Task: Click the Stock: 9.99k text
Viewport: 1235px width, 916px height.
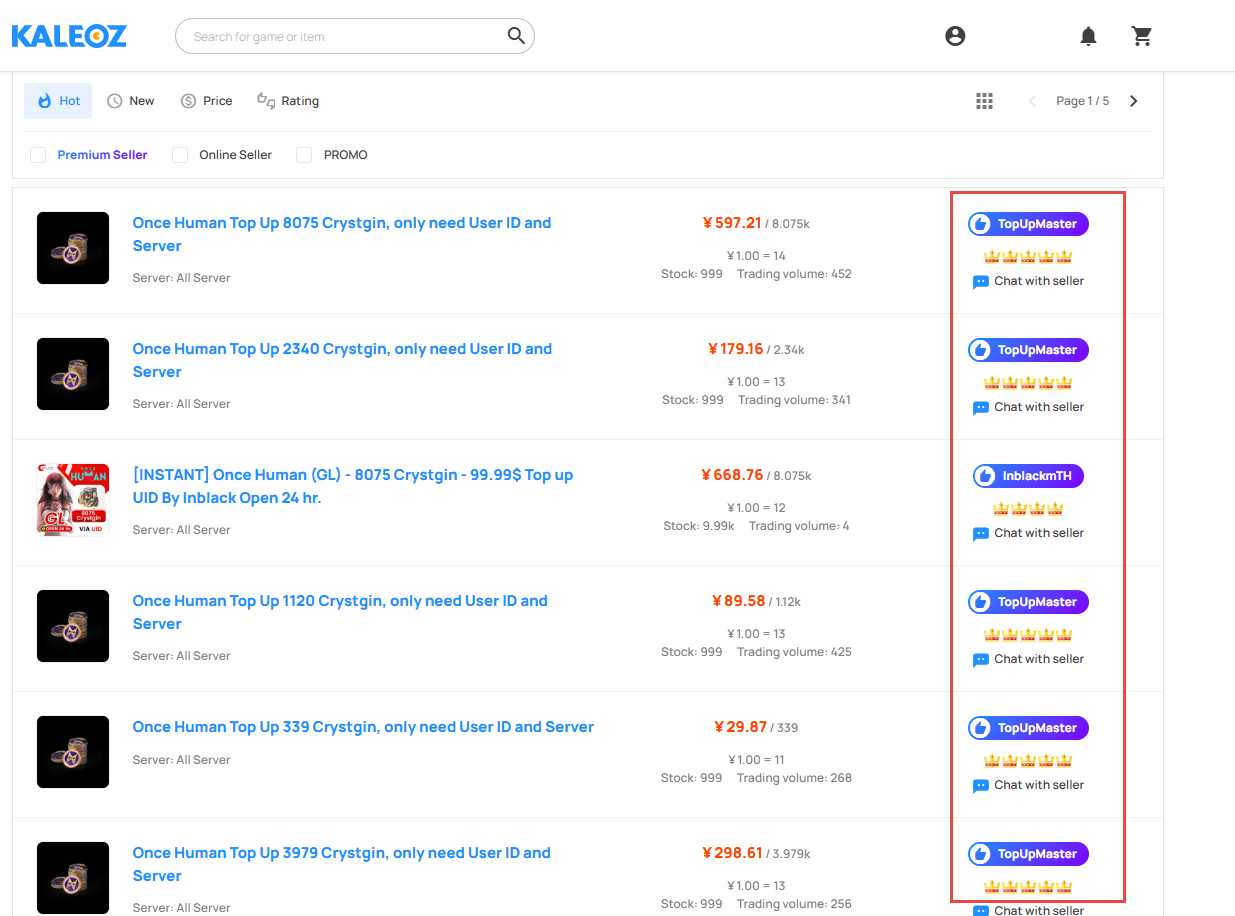Action: coord(699,526)
